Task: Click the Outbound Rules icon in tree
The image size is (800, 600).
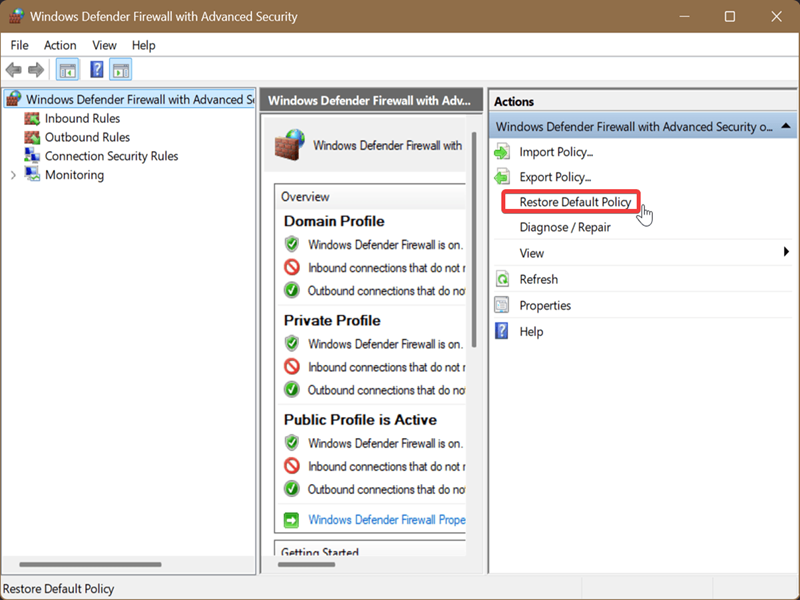Action: pos(32,137)
